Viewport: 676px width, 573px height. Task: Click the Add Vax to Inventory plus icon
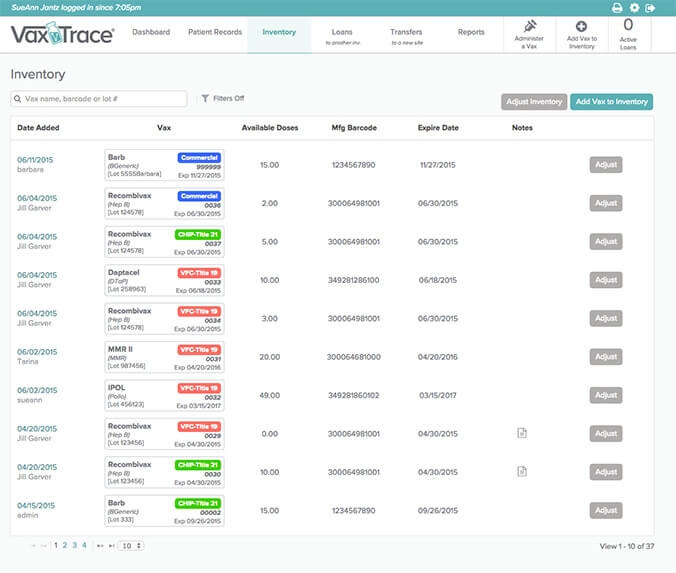pos(581,25)
